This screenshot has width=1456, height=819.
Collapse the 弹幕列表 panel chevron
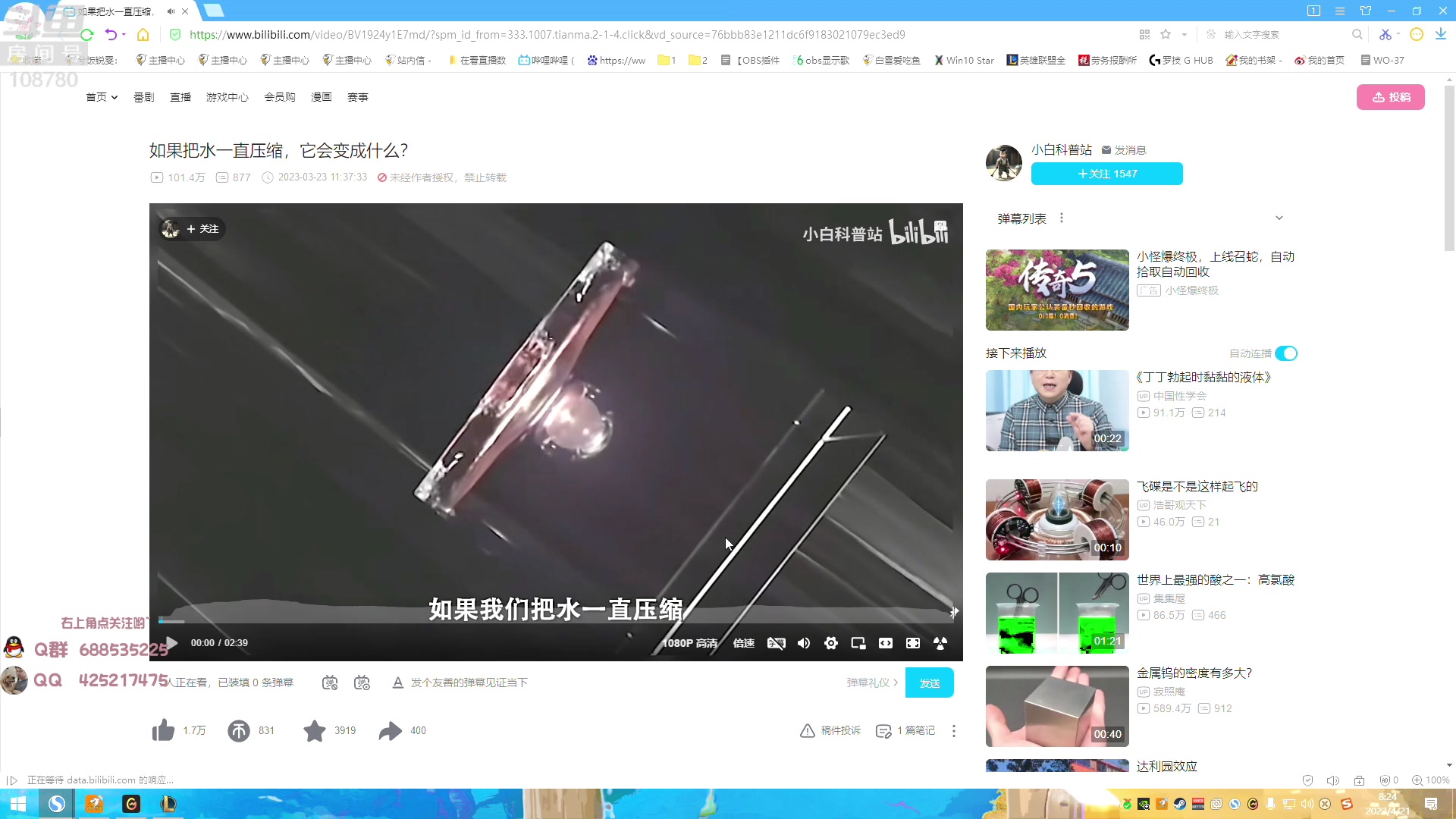click(x=1279, y=218)
